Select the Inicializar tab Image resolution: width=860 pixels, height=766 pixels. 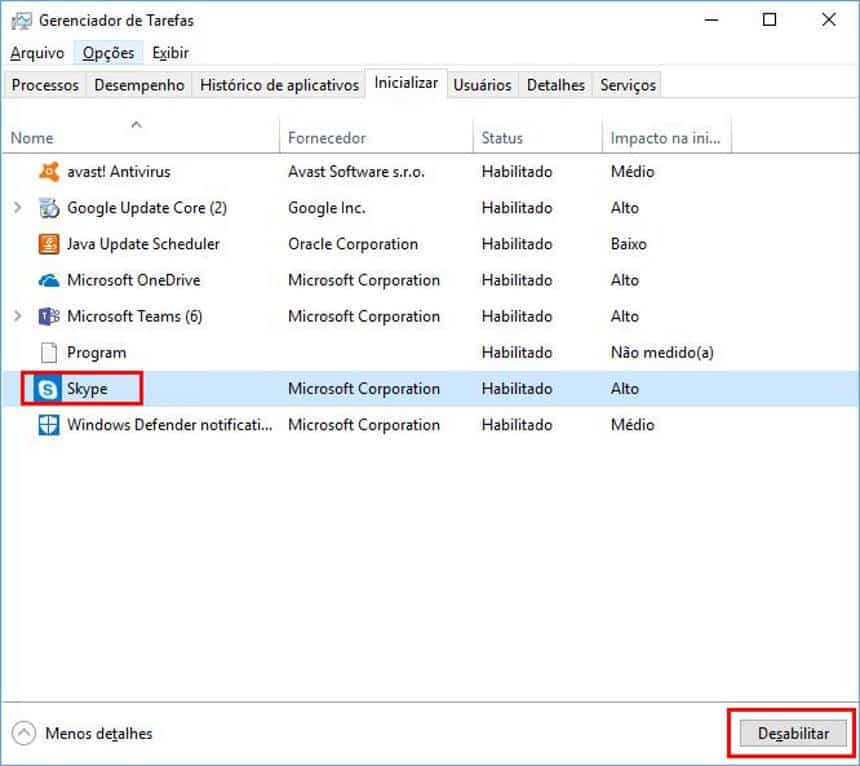(x=406, y=83)
